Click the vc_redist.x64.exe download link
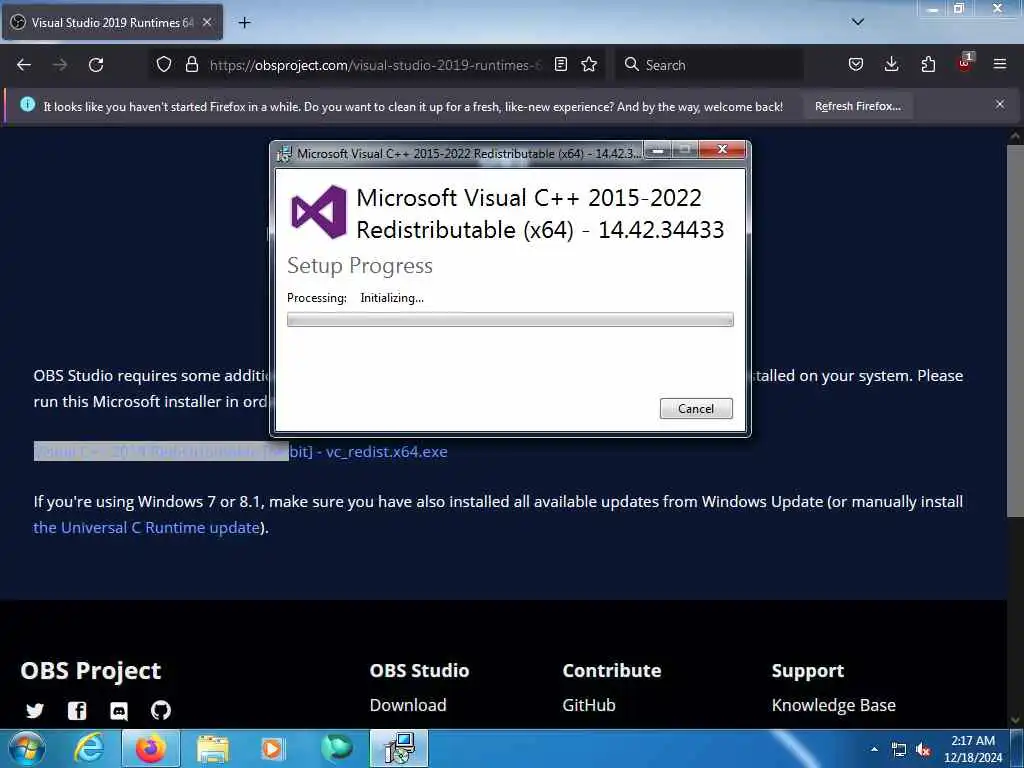Viewport: 1024px width, 768px height. tap(240, 452)
